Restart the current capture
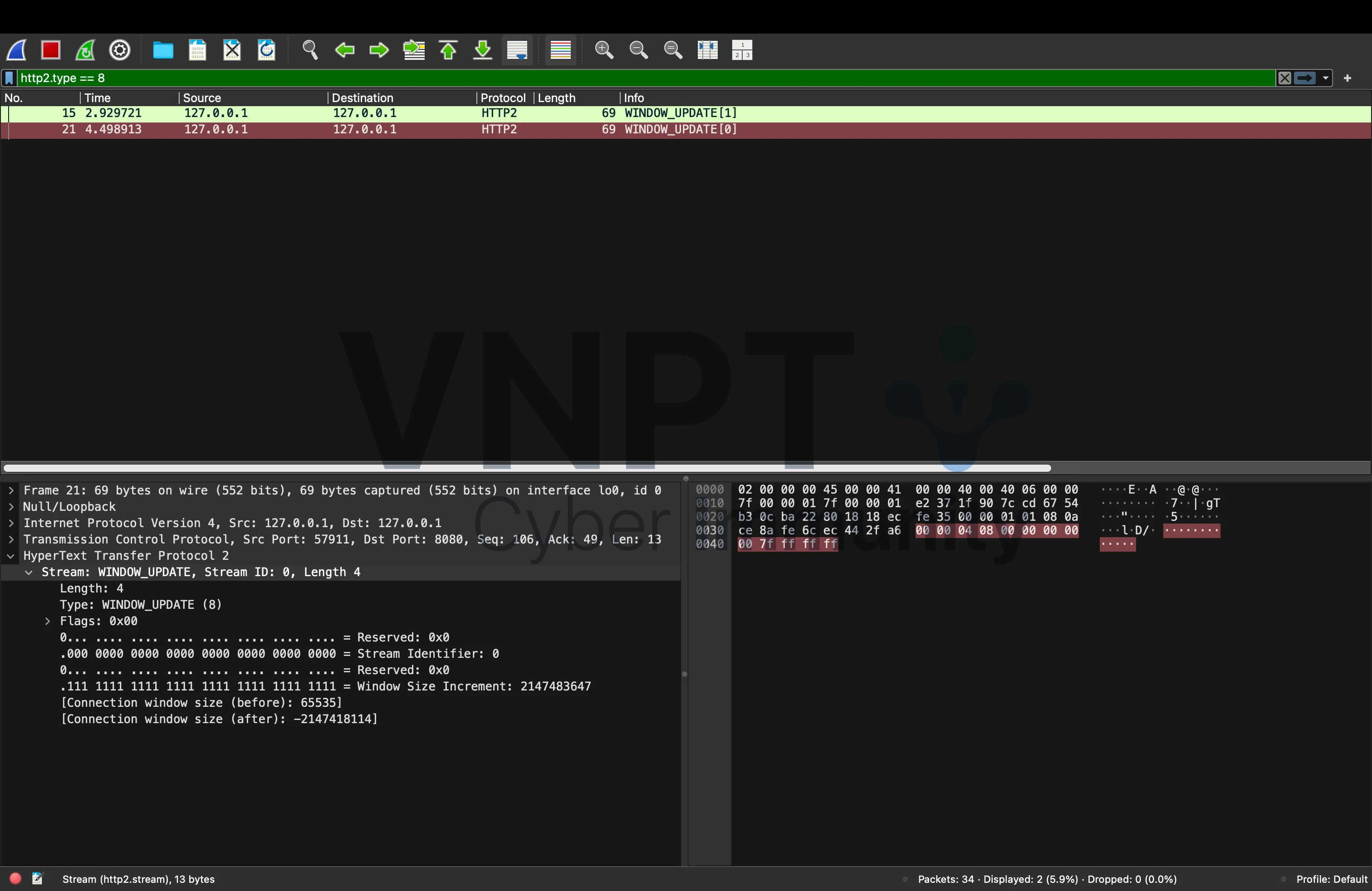Screen dimensions: 1372x891 85,50
